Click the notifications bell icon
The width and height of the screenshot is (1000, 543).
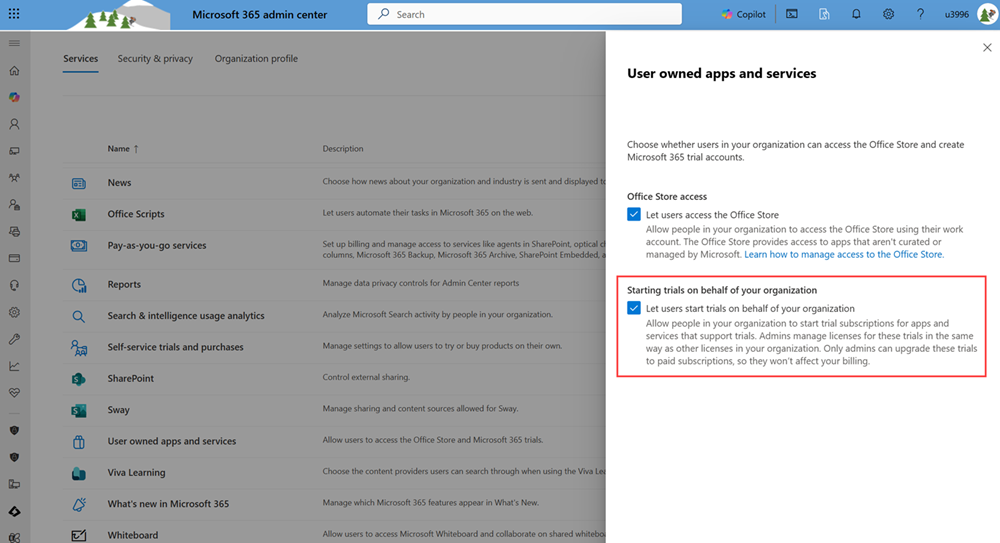856,15
